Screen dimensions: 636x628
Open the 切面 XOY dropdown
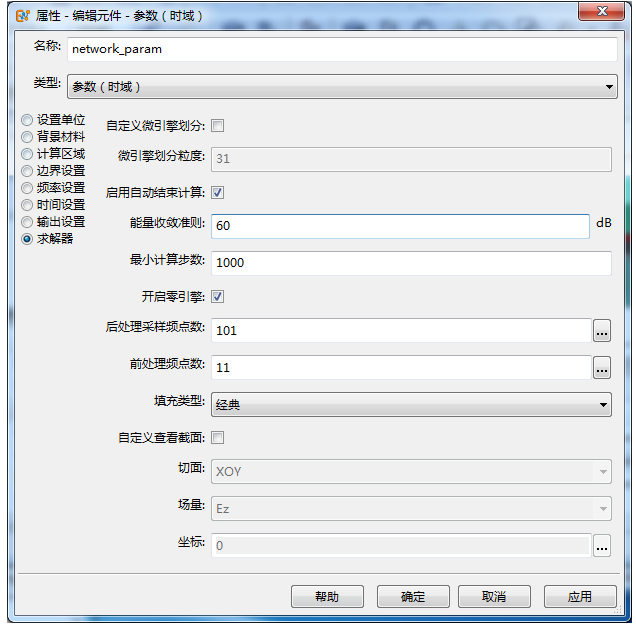(x=411, y=472)
